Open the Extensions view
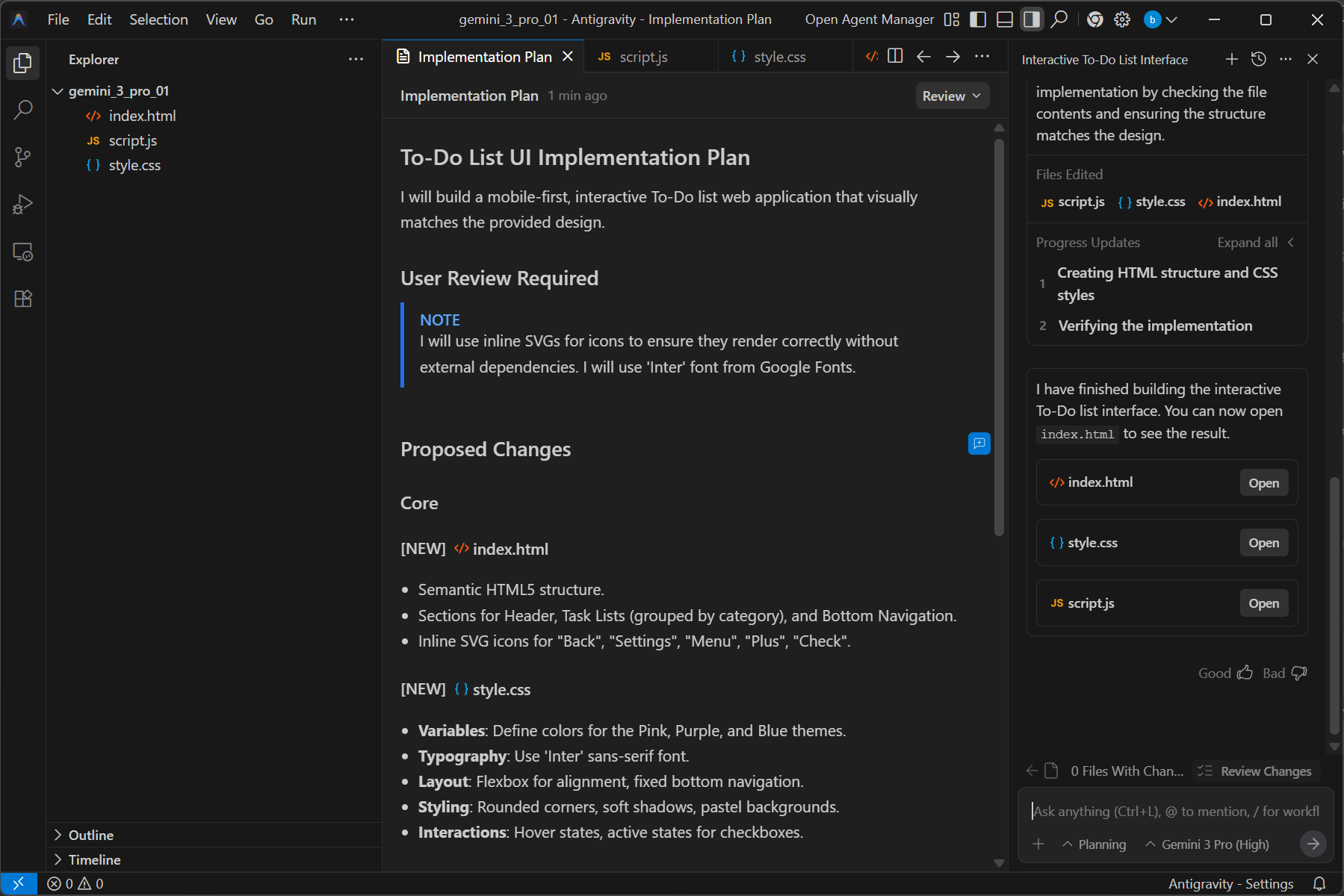1344x896 pixels. coord(23,299)
